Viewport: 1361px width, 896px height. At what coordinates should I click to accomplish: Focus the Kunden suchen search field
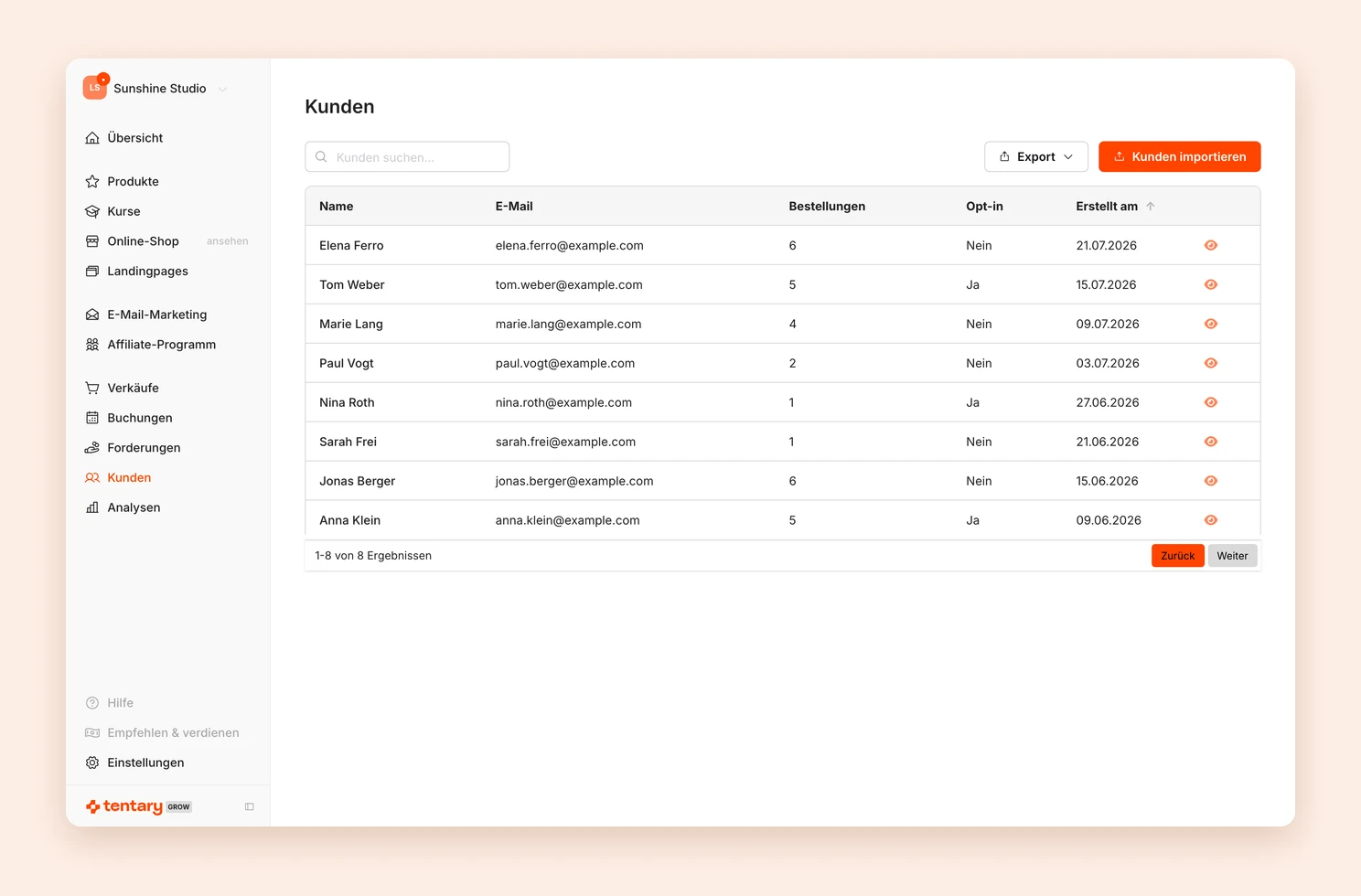click(x=407, y=156)
